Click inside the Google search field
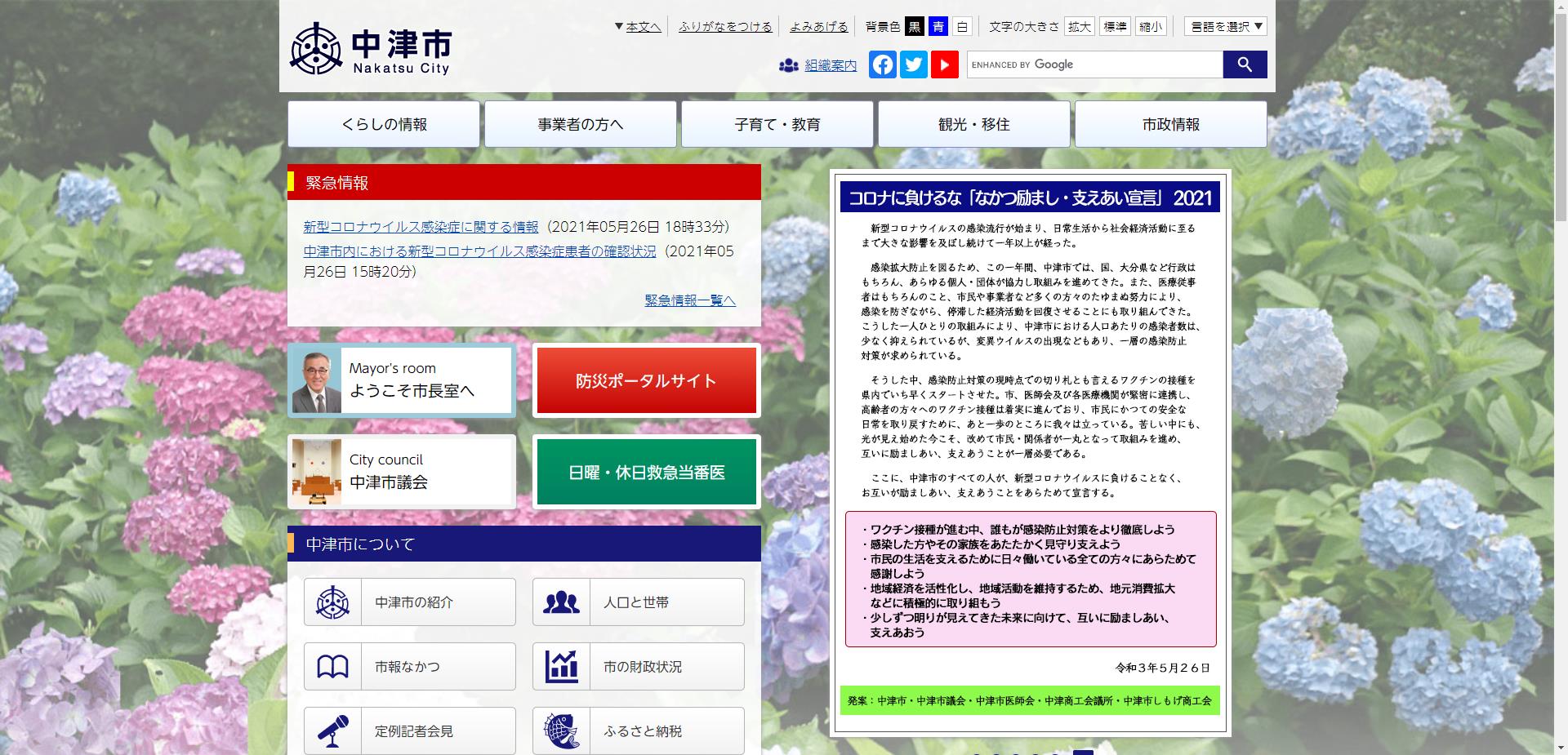1568x755 pixels. (x=1094, y=64)
